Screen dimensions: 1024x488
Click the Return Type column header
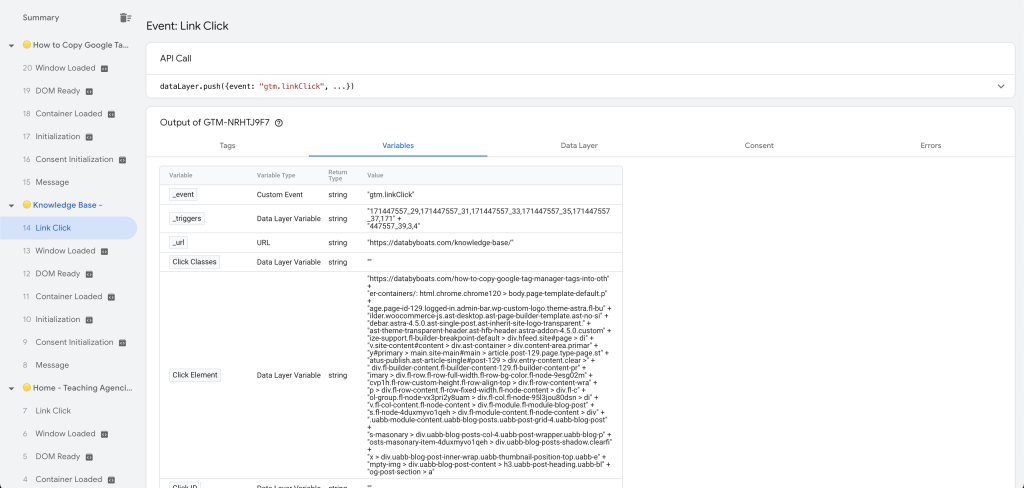coord(337,175)
